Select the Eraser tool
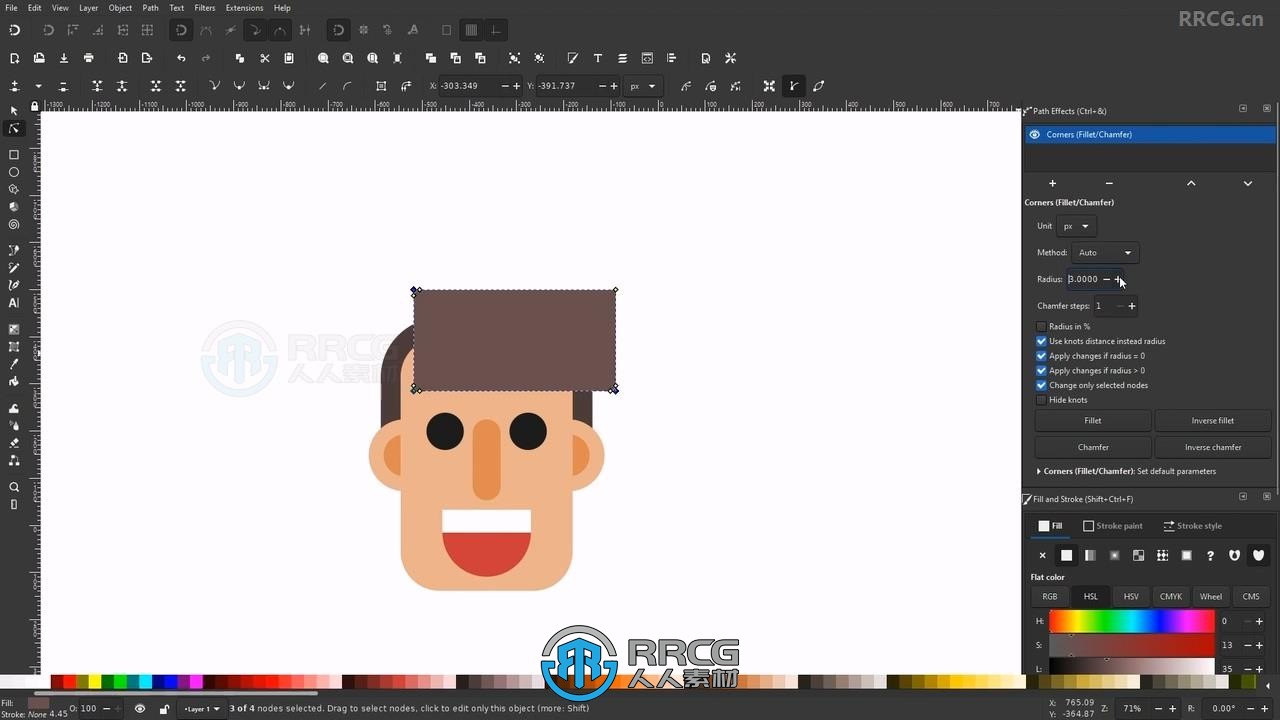Viewport: 1280px width, 720px height. coord(14,443)
